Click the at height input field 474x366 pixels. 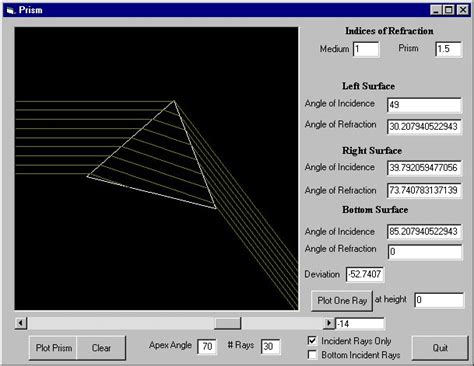pyautogui.click(x=439, y=300)
